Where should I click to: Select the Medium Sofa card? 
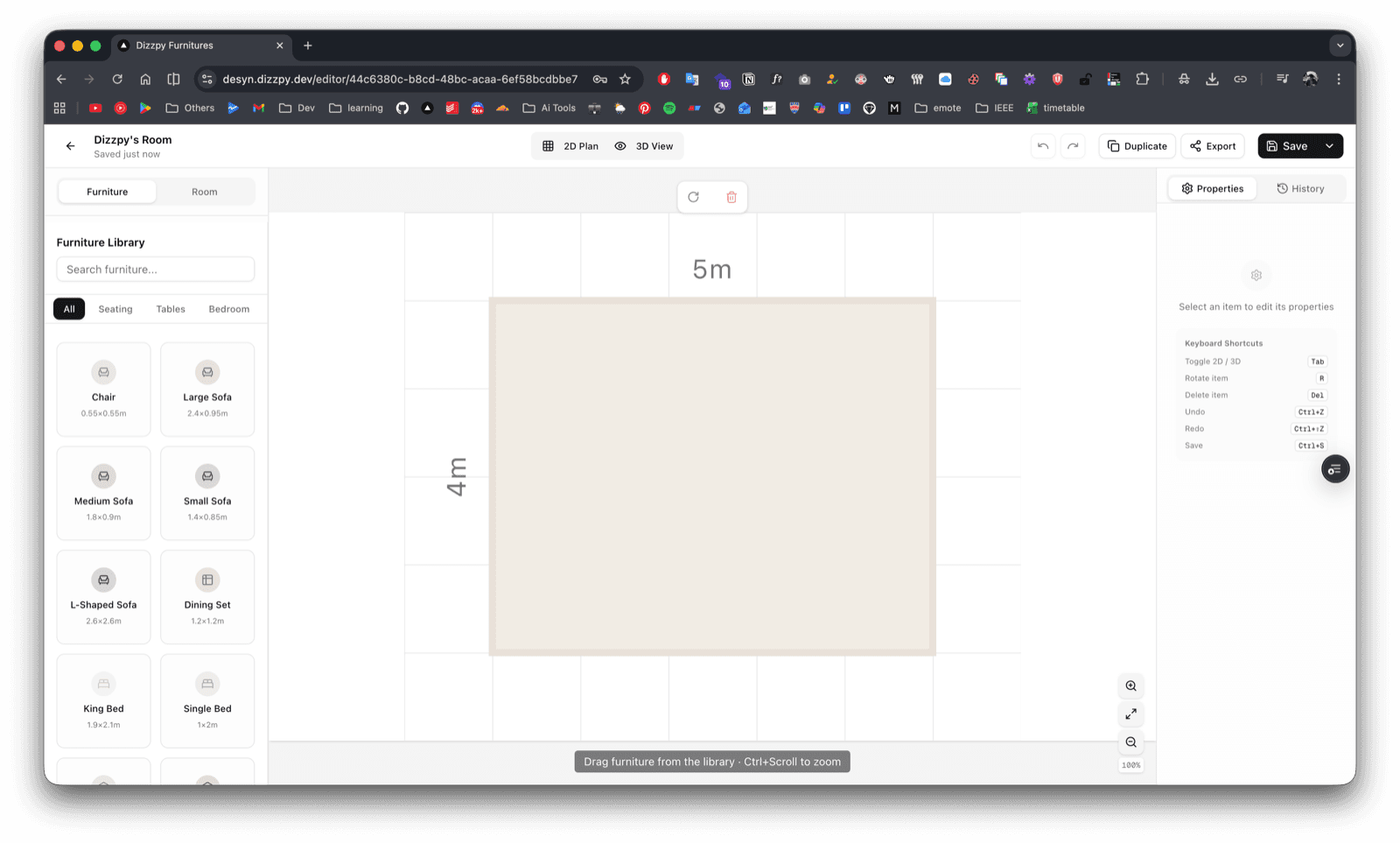[x=103, y=493]
